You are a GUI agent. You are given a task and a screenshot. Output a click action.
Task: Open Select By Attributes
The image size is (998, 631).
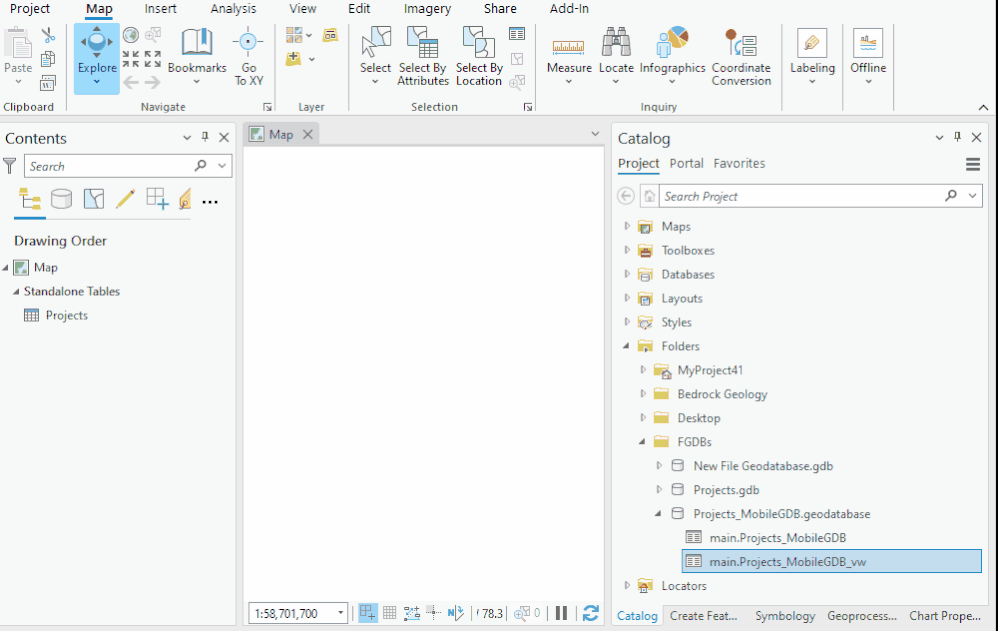click(423, 56)
